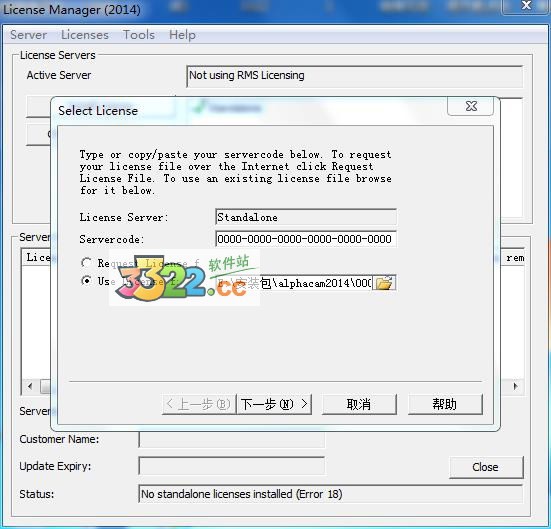The width and height of the screenshot is (551, 529).
Task: Click the 帮助 help button
Action: click(x=445, y=404)
